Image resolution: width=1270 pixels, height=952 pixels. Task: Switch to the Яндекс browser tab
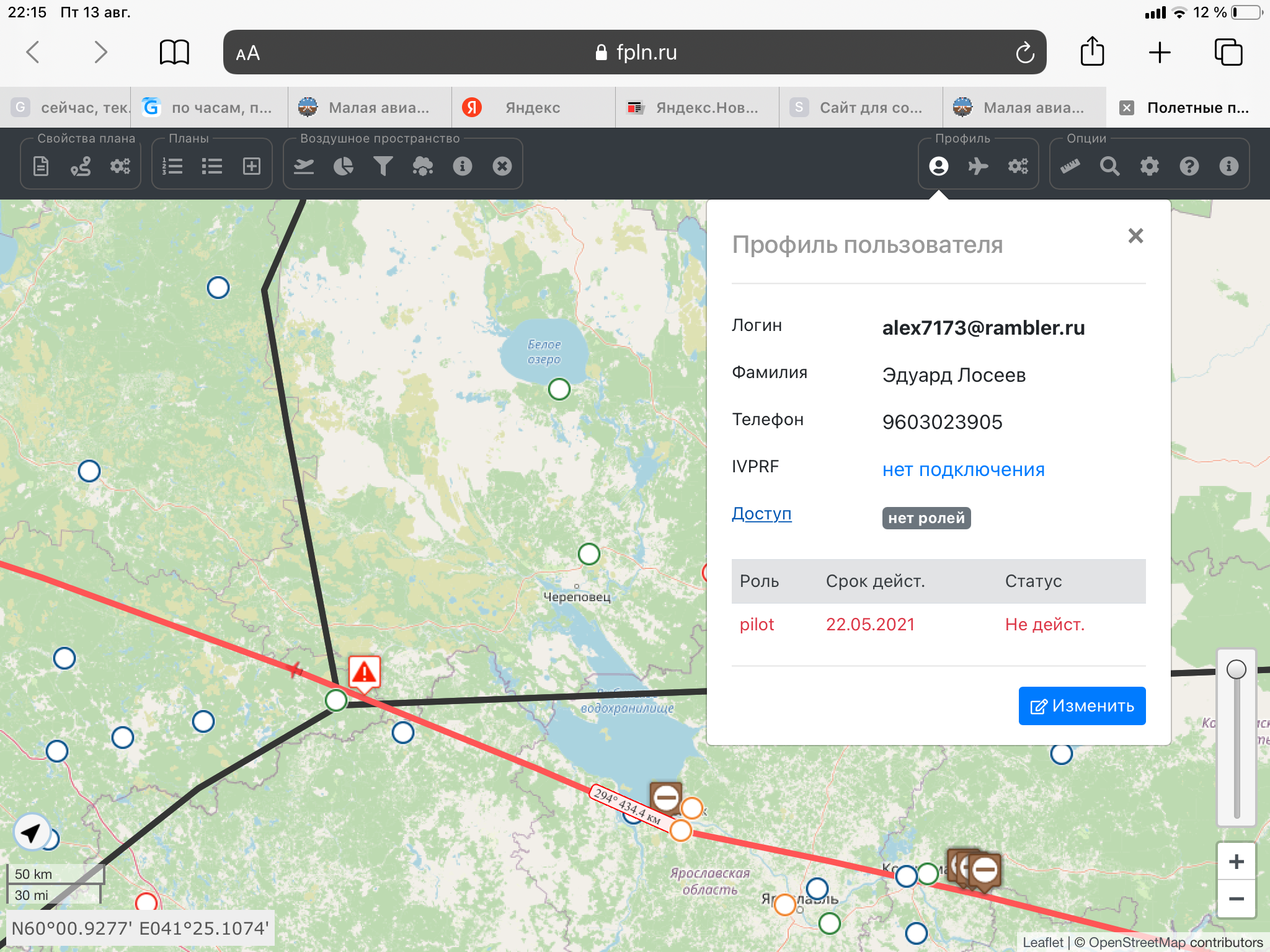tap(532, 108)
